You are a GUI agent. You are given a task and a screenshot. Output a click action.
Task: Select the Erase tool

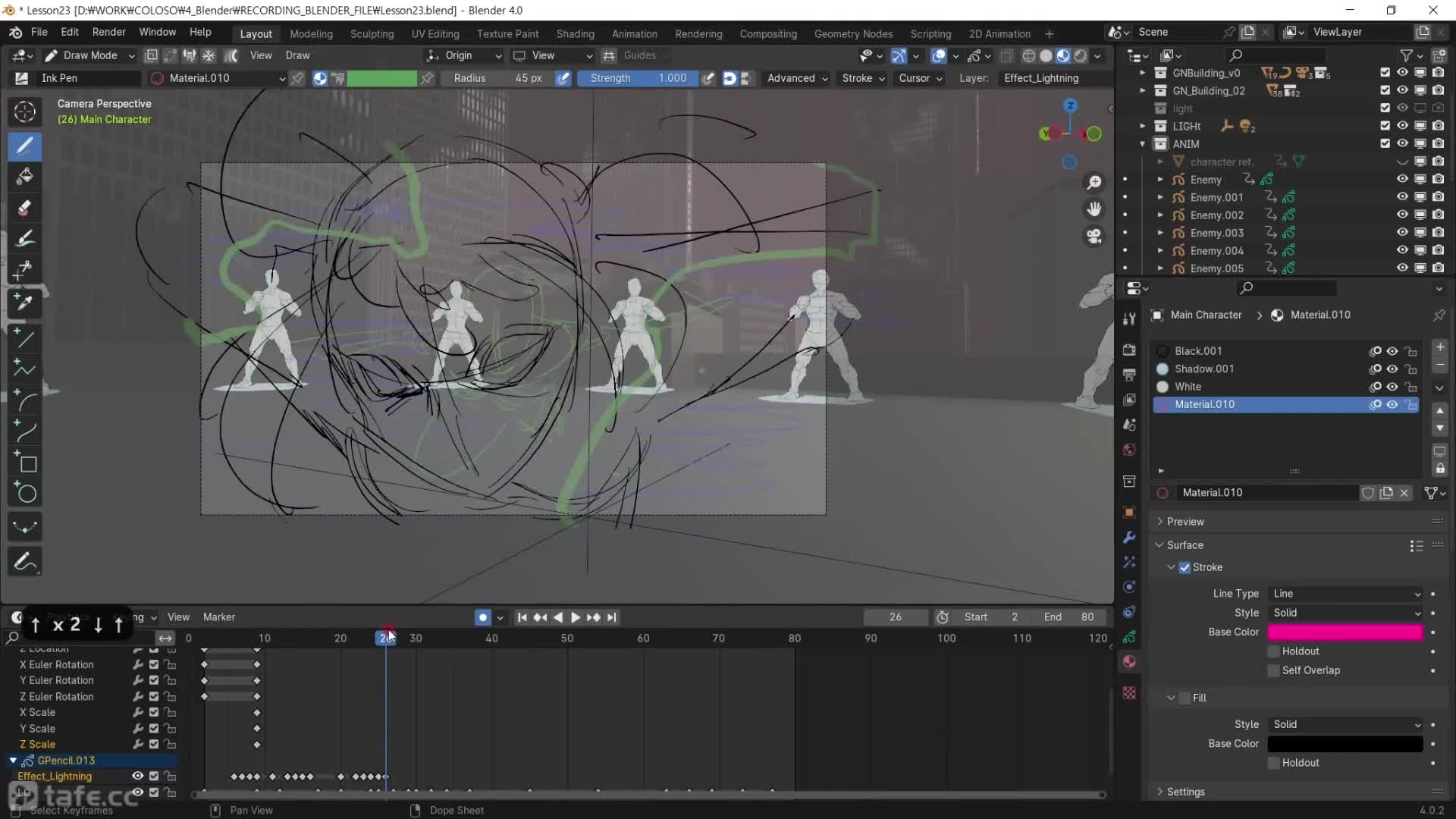pos(24,208)
